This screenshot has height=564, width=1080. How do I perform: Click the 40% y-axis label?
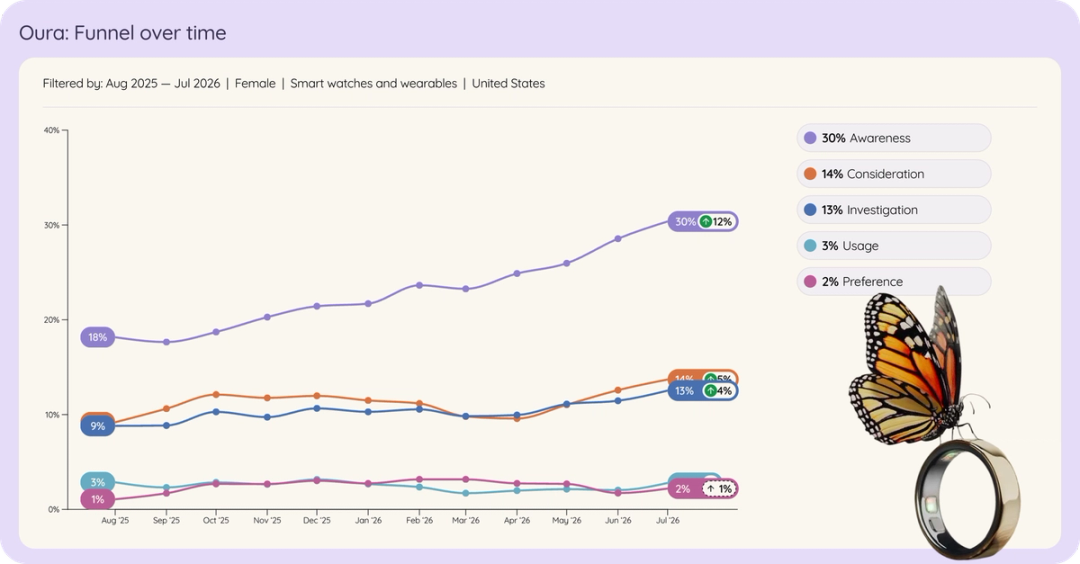pyautogui.click(x=52, y=130)
